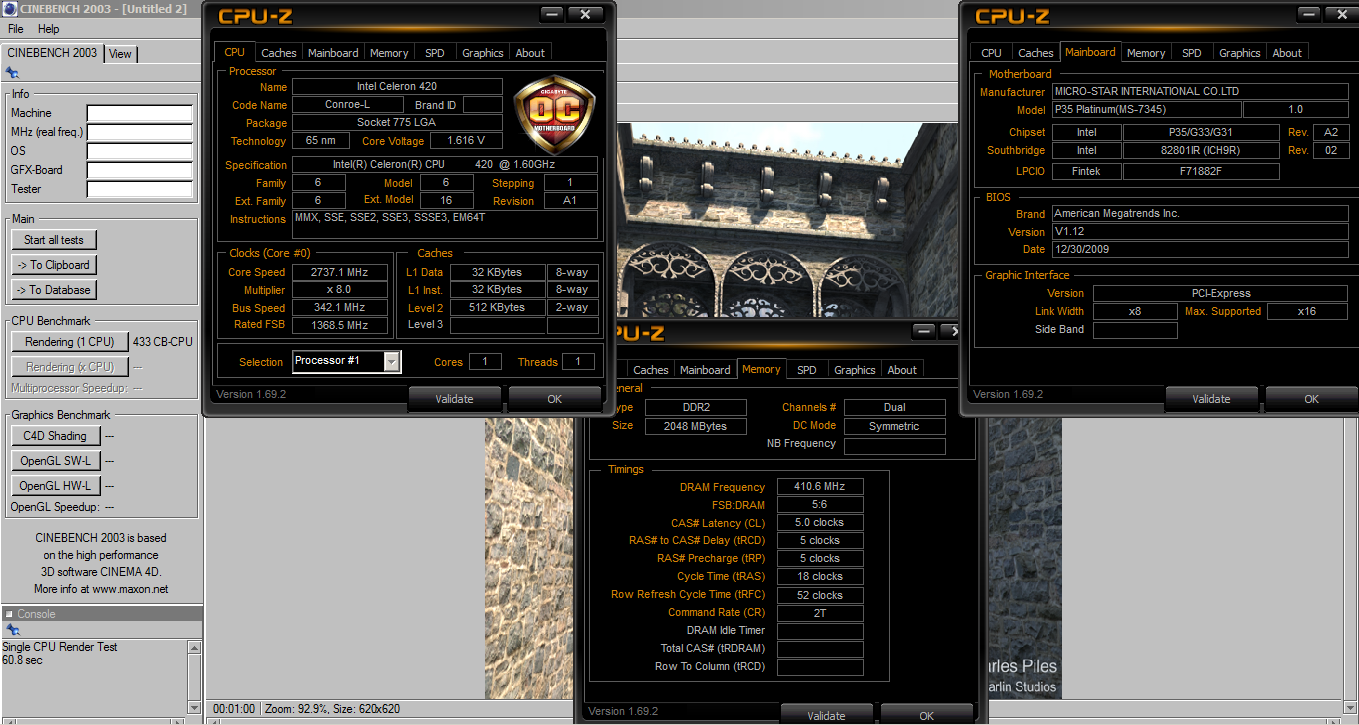1359x725 pixels.
Task: Click the pin icon in Console panel
Action: tap(11, 630)
